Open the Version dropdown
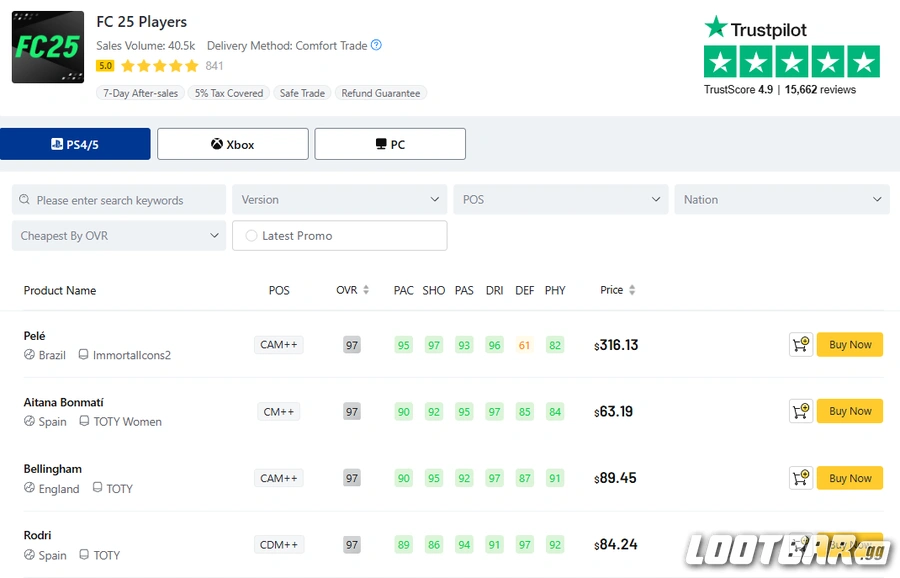 tap(340, 200)
